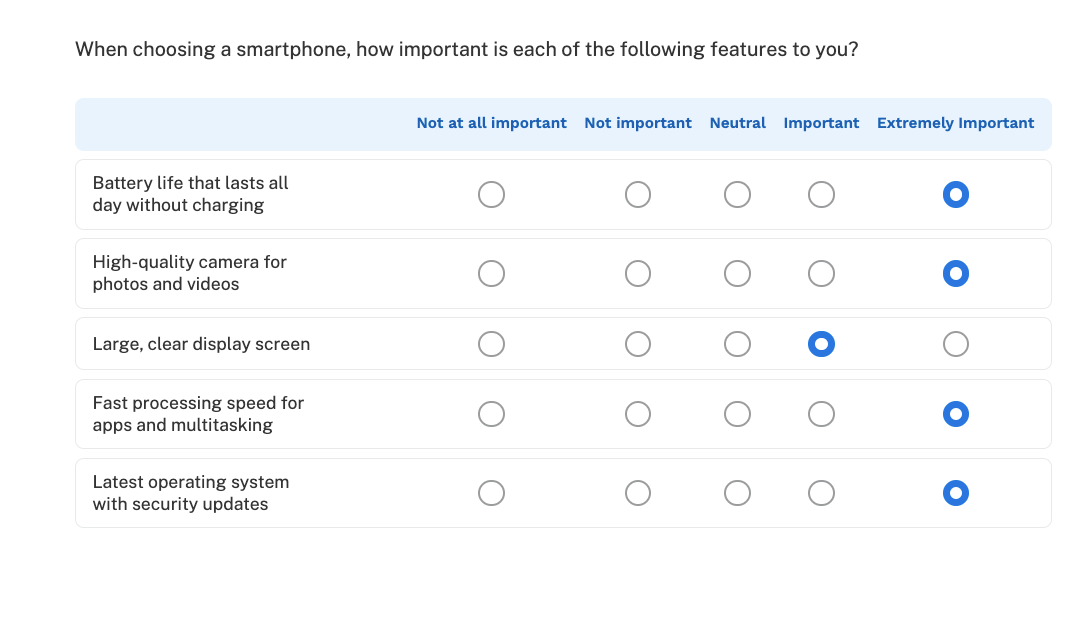The image size is (1077, 620).
Task: Choose Not important for processing speed
Action: pos(637,413)
